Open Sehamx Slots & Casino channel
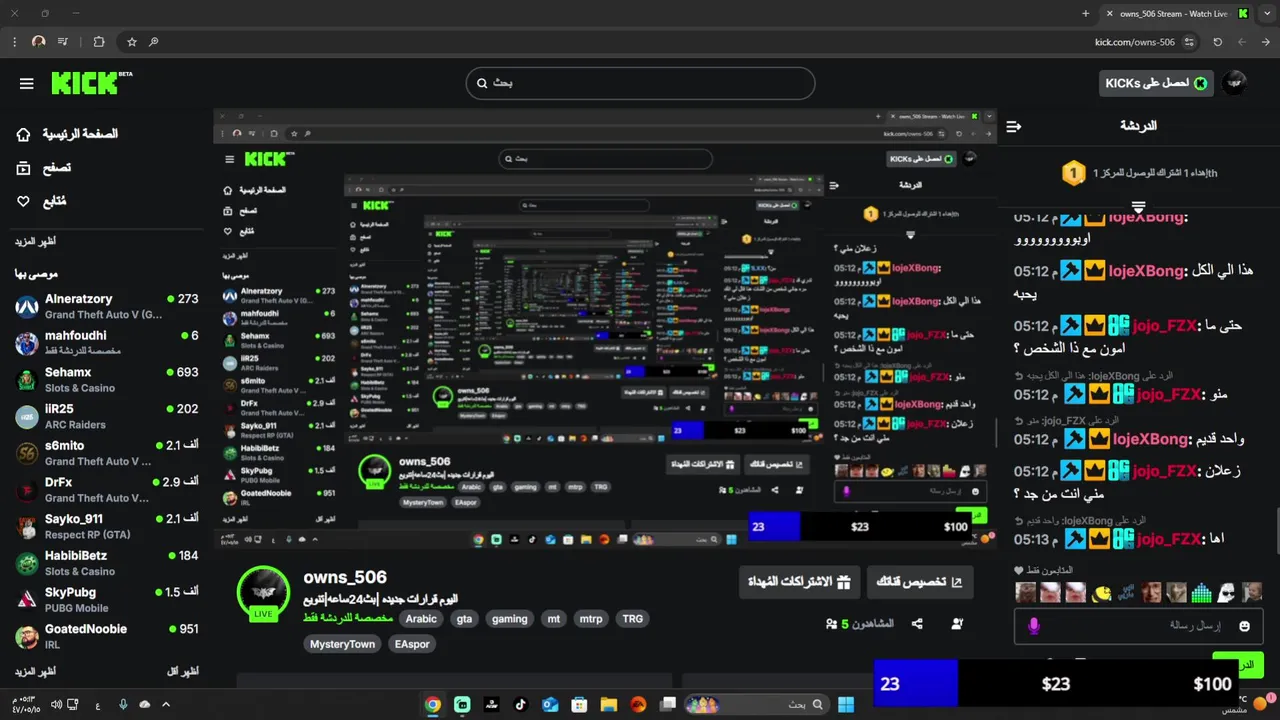1280x720 pixels. click(x=107, y=379)
